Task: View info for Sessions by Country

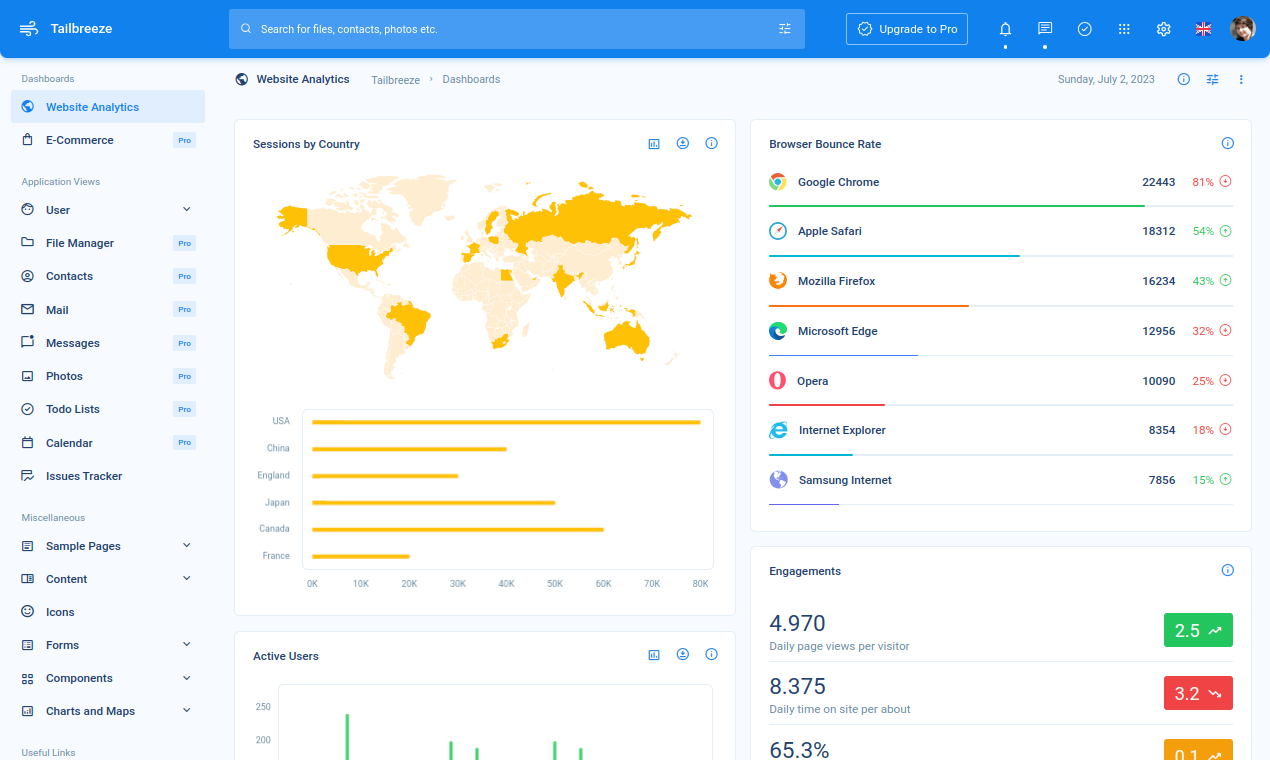Action: pyautogui.click(x=712, y=144)
